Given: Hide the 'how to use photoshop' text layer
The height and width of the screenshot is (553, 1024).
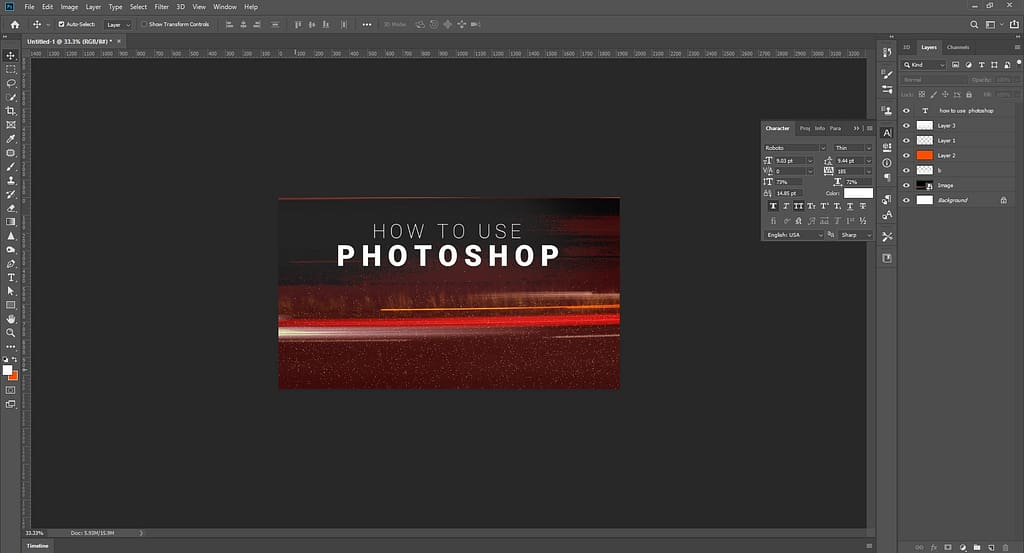Looking at the screenshot, I should coord(906,110).
